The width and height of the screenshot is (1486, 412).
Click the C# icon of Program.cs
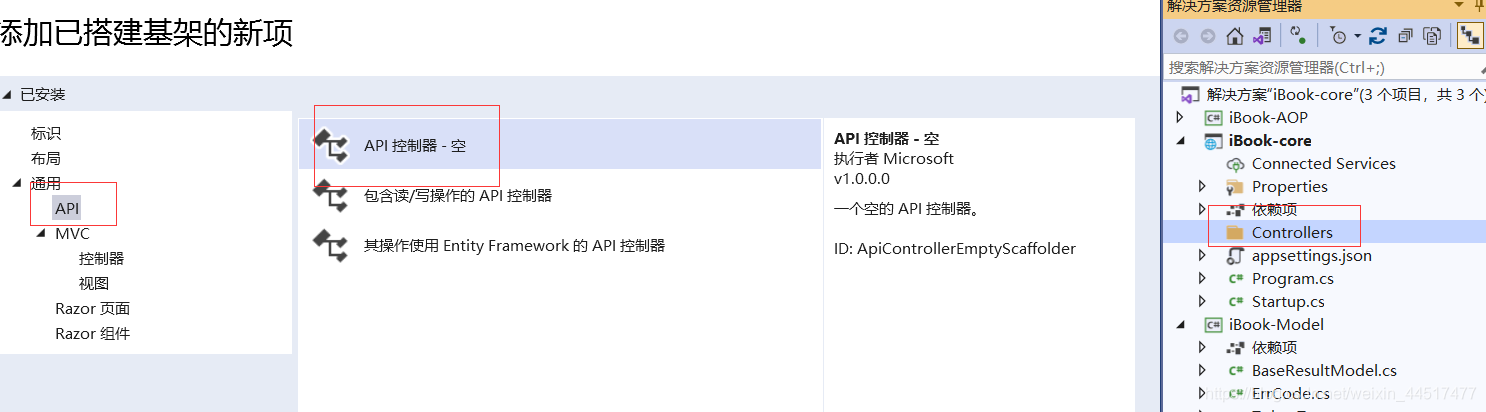1235,279
